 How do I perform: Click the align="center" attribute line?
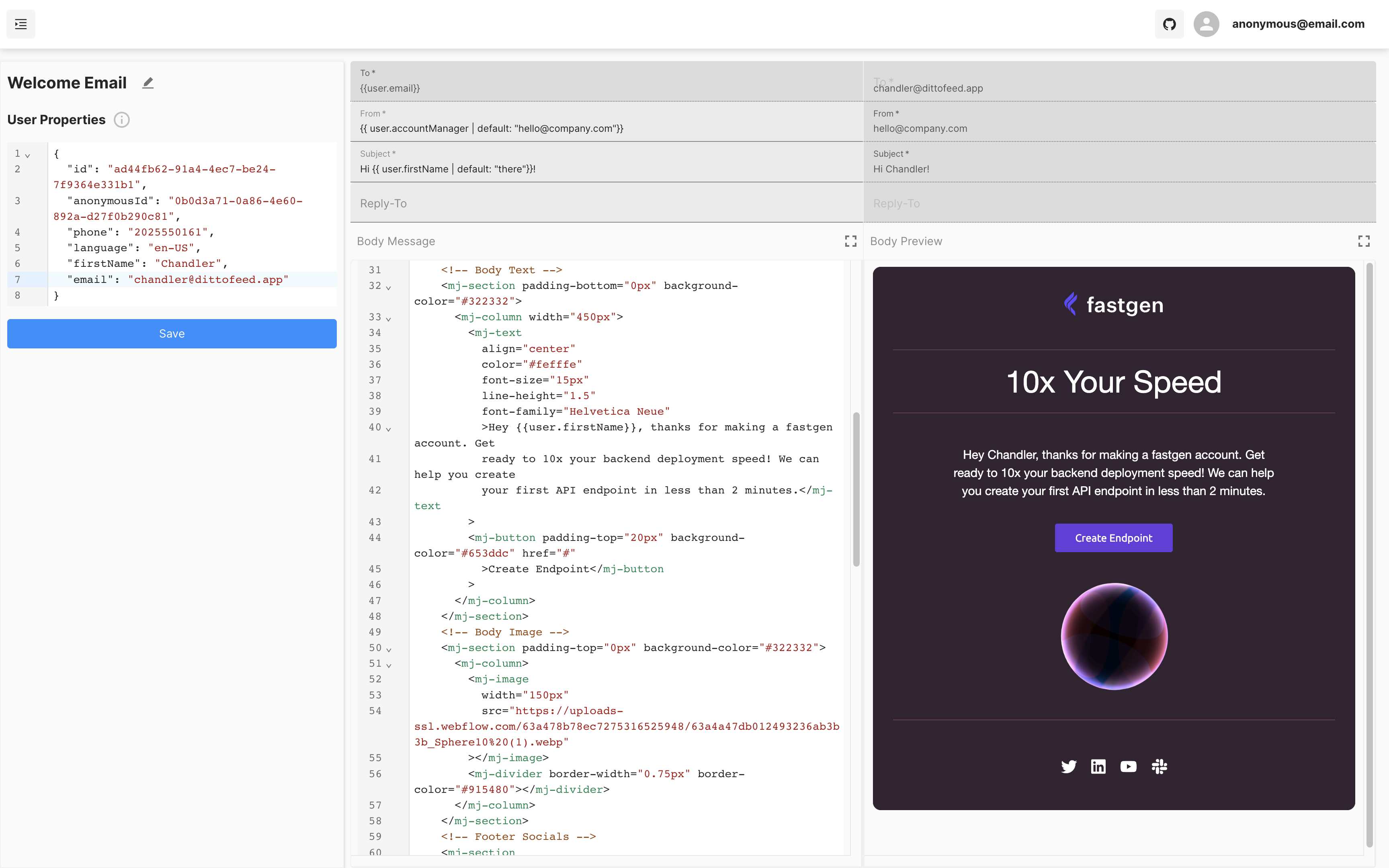coord(528,348)
